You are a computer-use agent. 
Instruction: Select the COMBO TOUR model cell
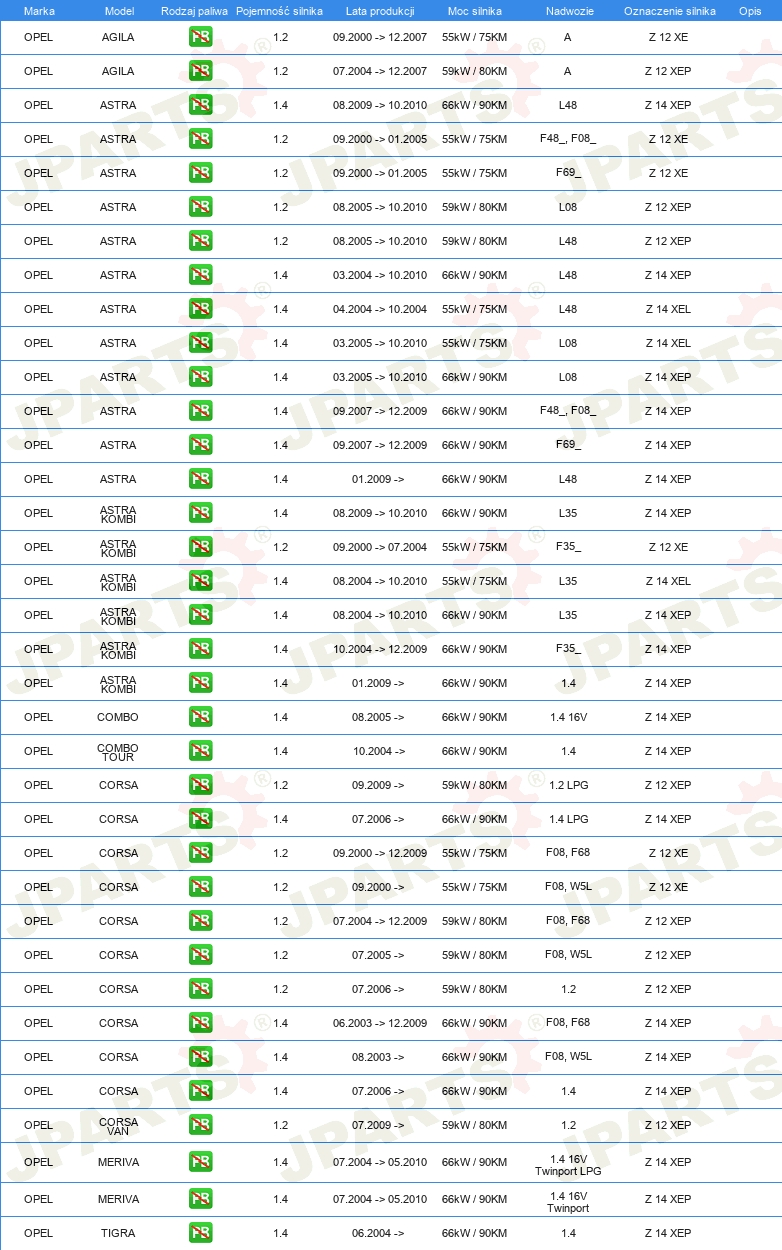118,752
